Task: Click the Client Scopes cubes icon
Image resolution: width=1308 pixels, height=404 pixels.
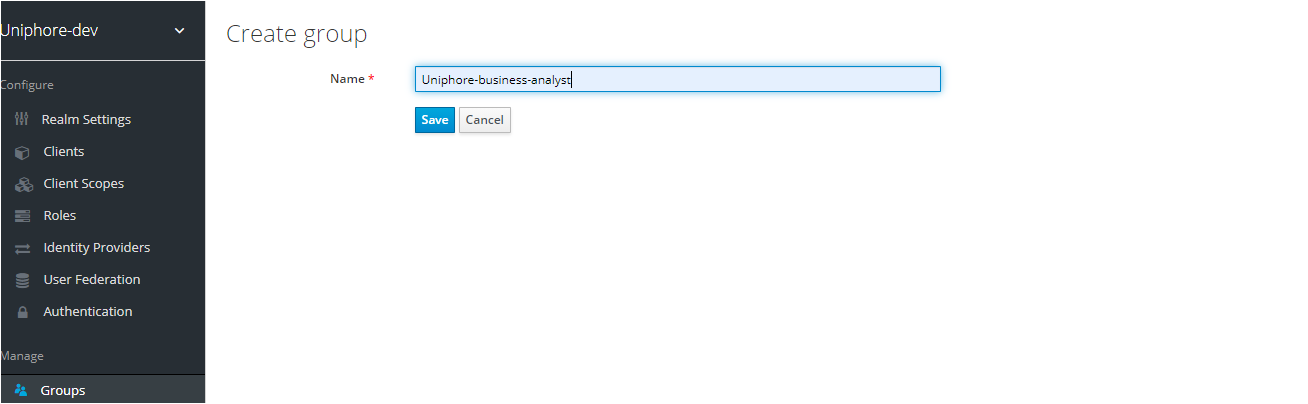Action: (24, 184)
